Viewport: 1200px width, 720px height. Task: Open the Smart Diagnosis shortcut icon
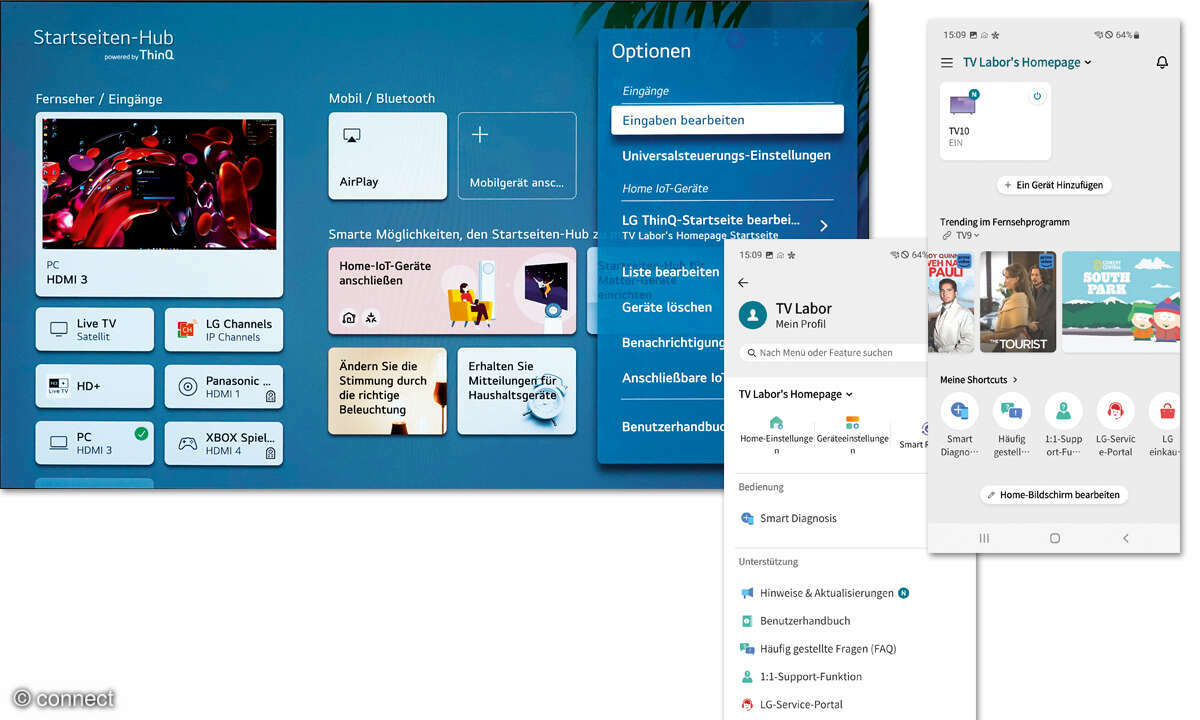coord(959,411)
